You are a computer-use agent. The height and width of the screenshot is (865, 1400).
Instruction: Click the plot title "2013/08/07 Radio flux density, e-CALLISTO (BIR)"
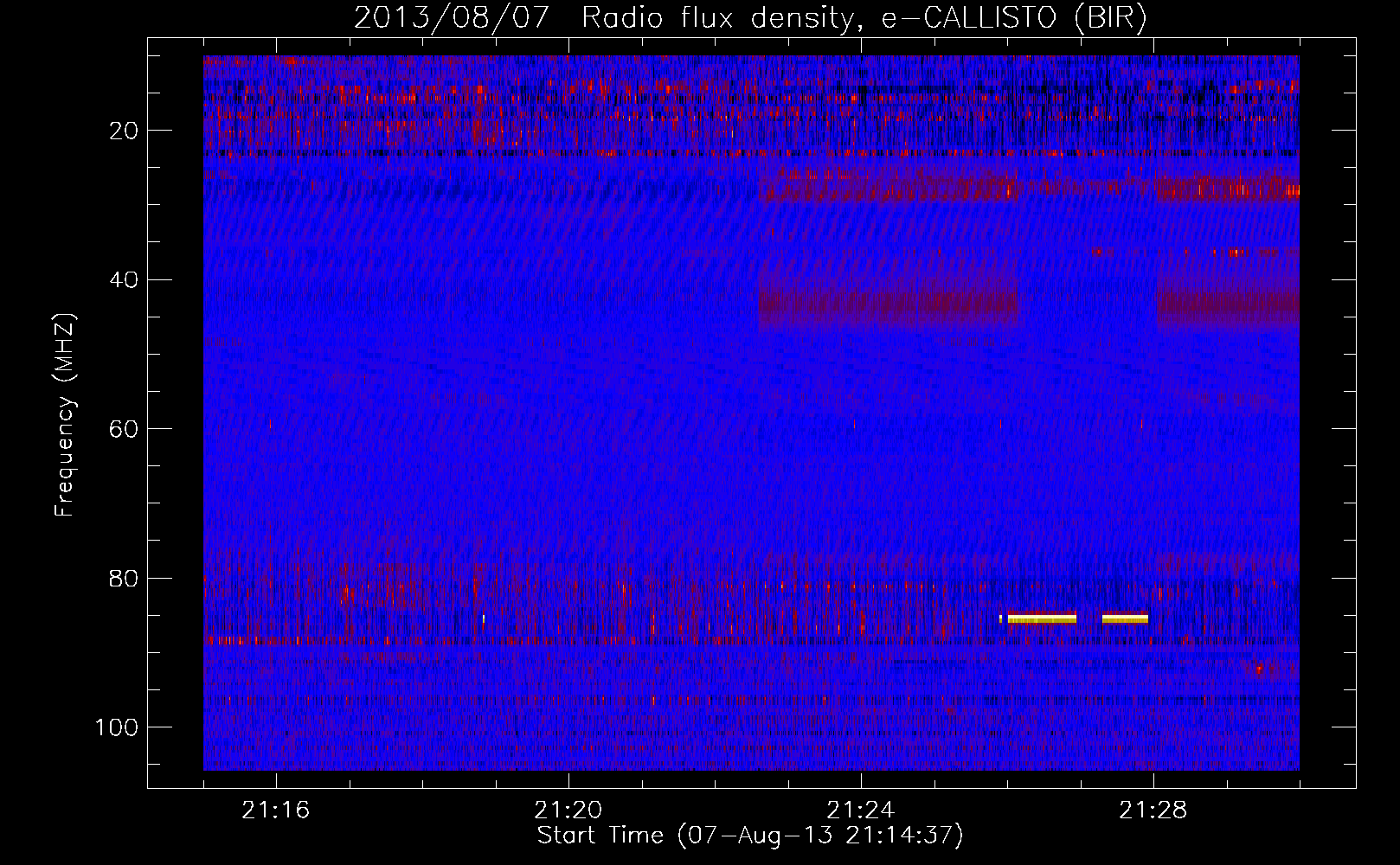click(750, 18)
